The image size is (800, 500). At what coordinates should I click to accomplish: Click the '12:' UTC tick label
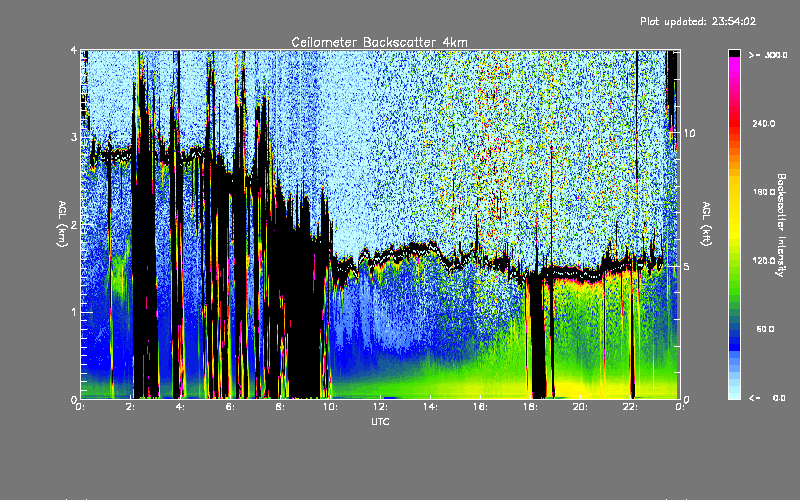(380, 407)
